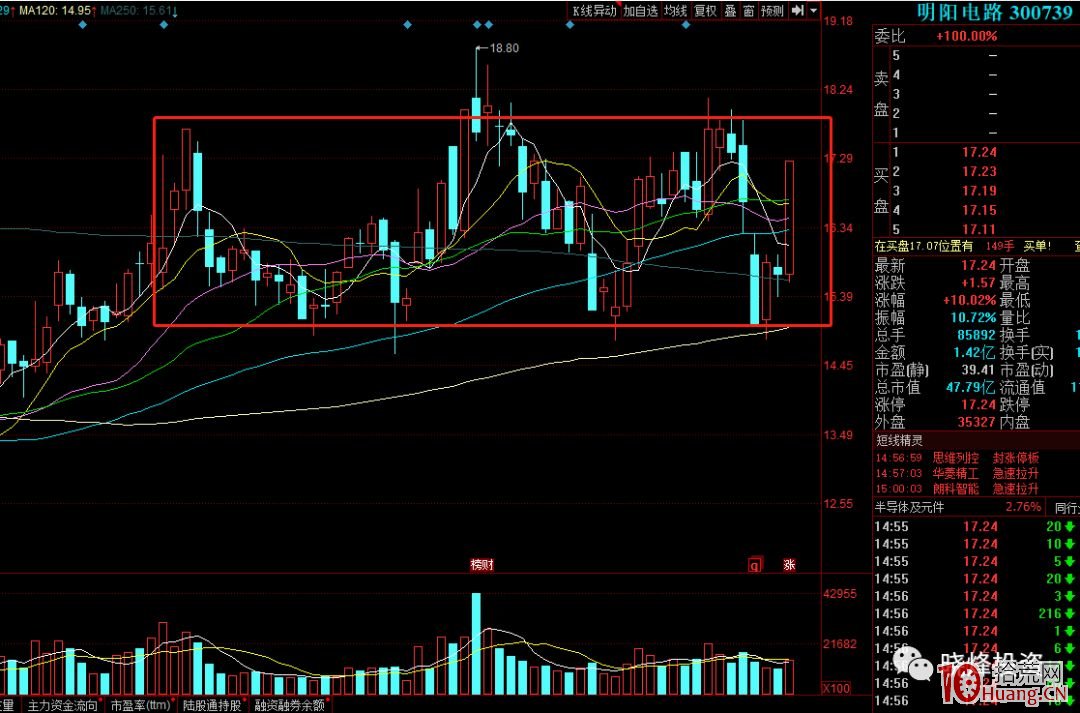This screenshot has height=713, width=1080.
Task: Switch to 市盈率(ttm) indicator tab
Action: coord(141,705)
